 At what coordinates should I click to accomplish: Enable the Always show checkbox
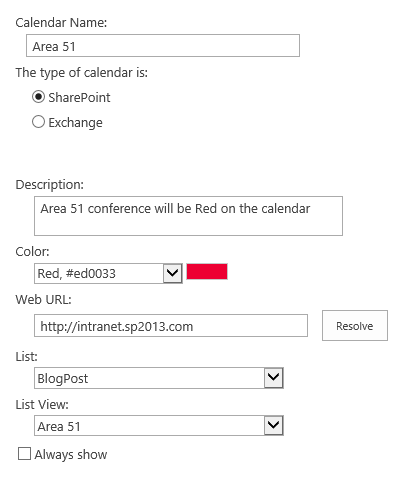pos(24,454)
